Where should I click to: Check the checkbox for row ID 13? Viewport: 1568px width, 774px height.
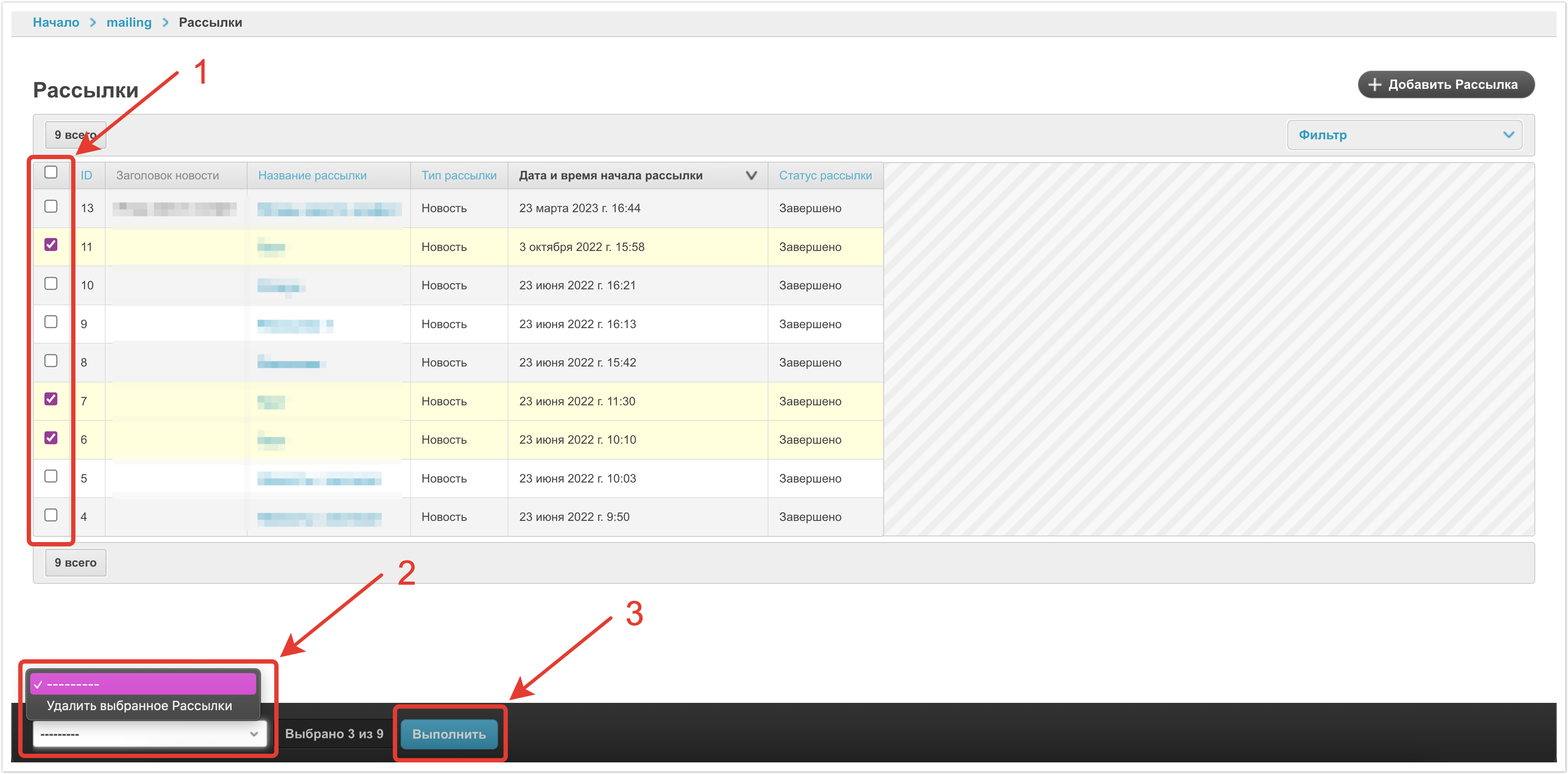(x=51, y=207)
